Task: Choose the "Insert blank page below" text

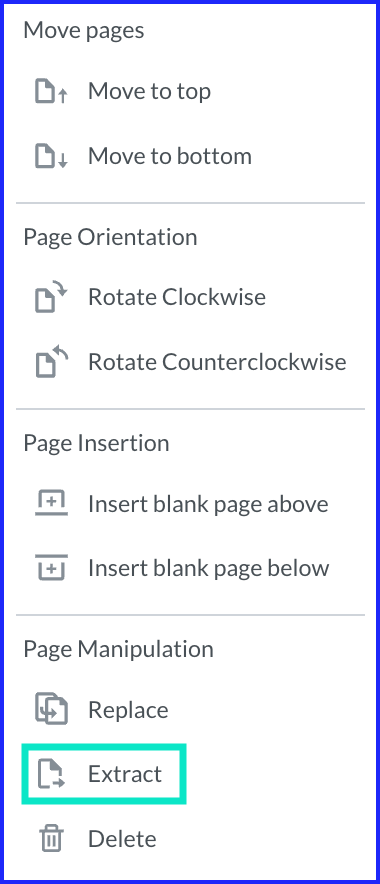Action: tap(209, 569)
